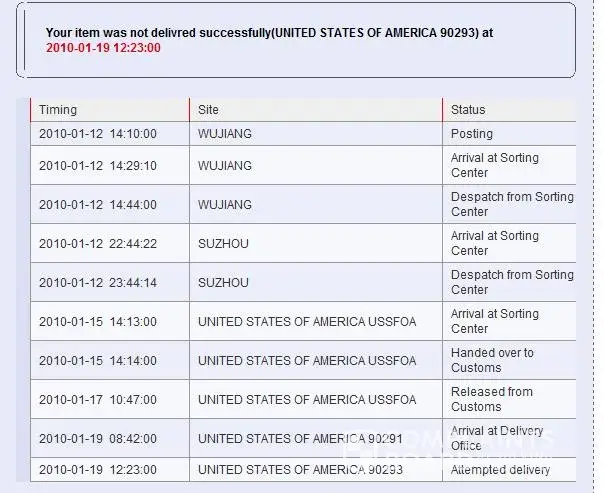Click the Posting status cell
Viewport: 604px width, 493px height.
click(472, 134)
